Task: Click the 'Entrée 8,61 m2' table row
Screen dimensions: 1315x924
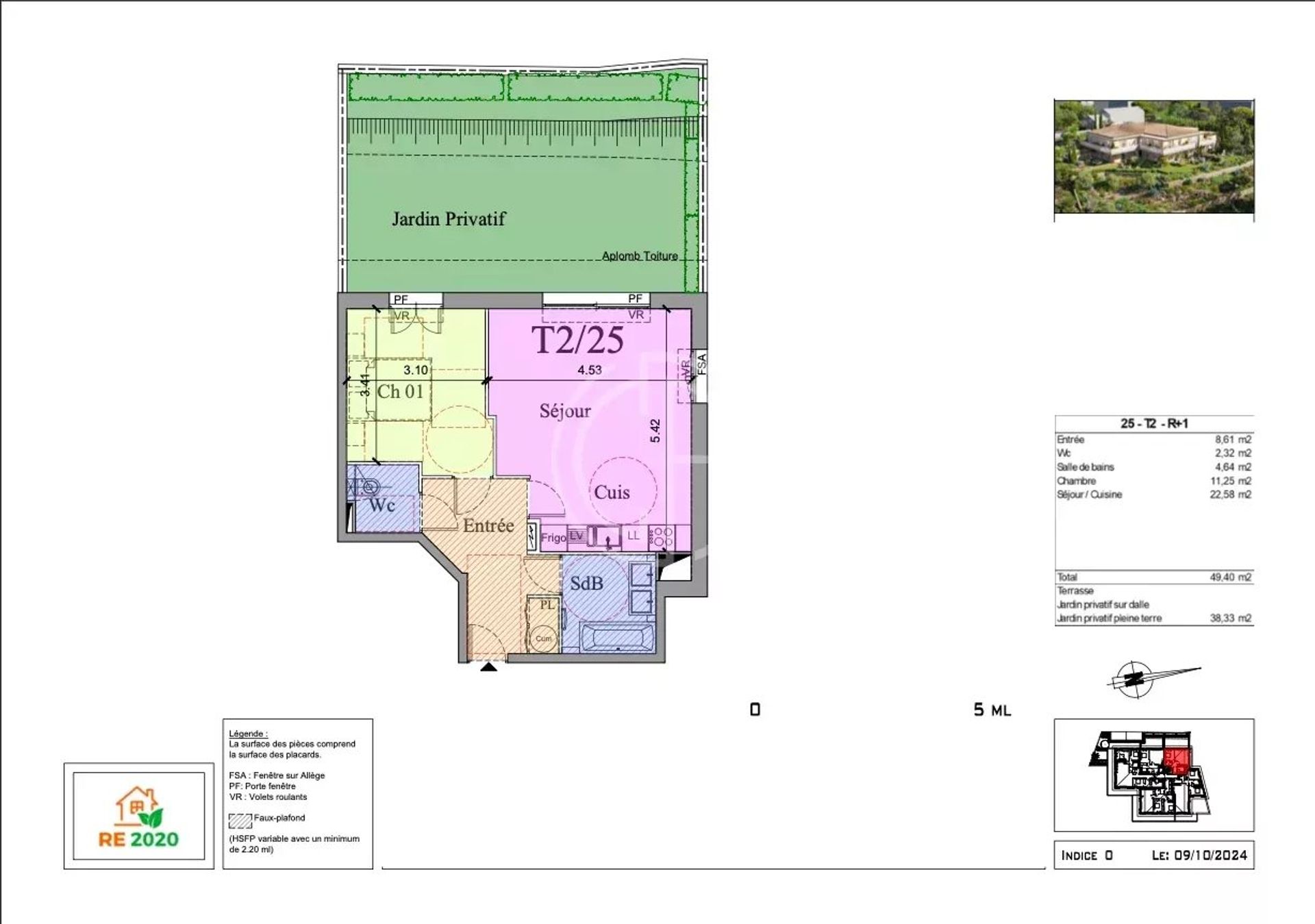Action: coord(1154,440)
